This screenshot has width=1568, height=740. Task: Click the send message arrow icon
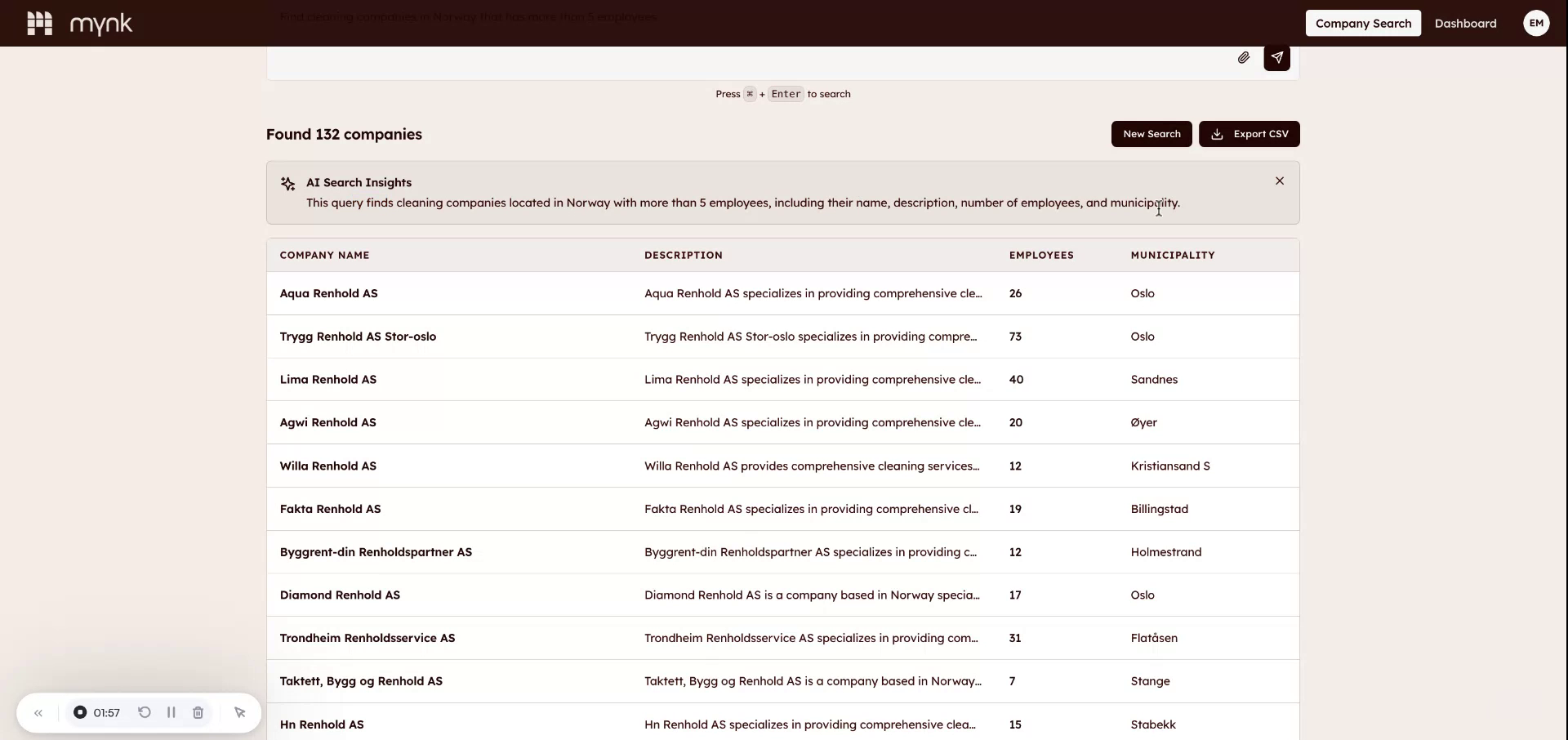click(1277, 58)
